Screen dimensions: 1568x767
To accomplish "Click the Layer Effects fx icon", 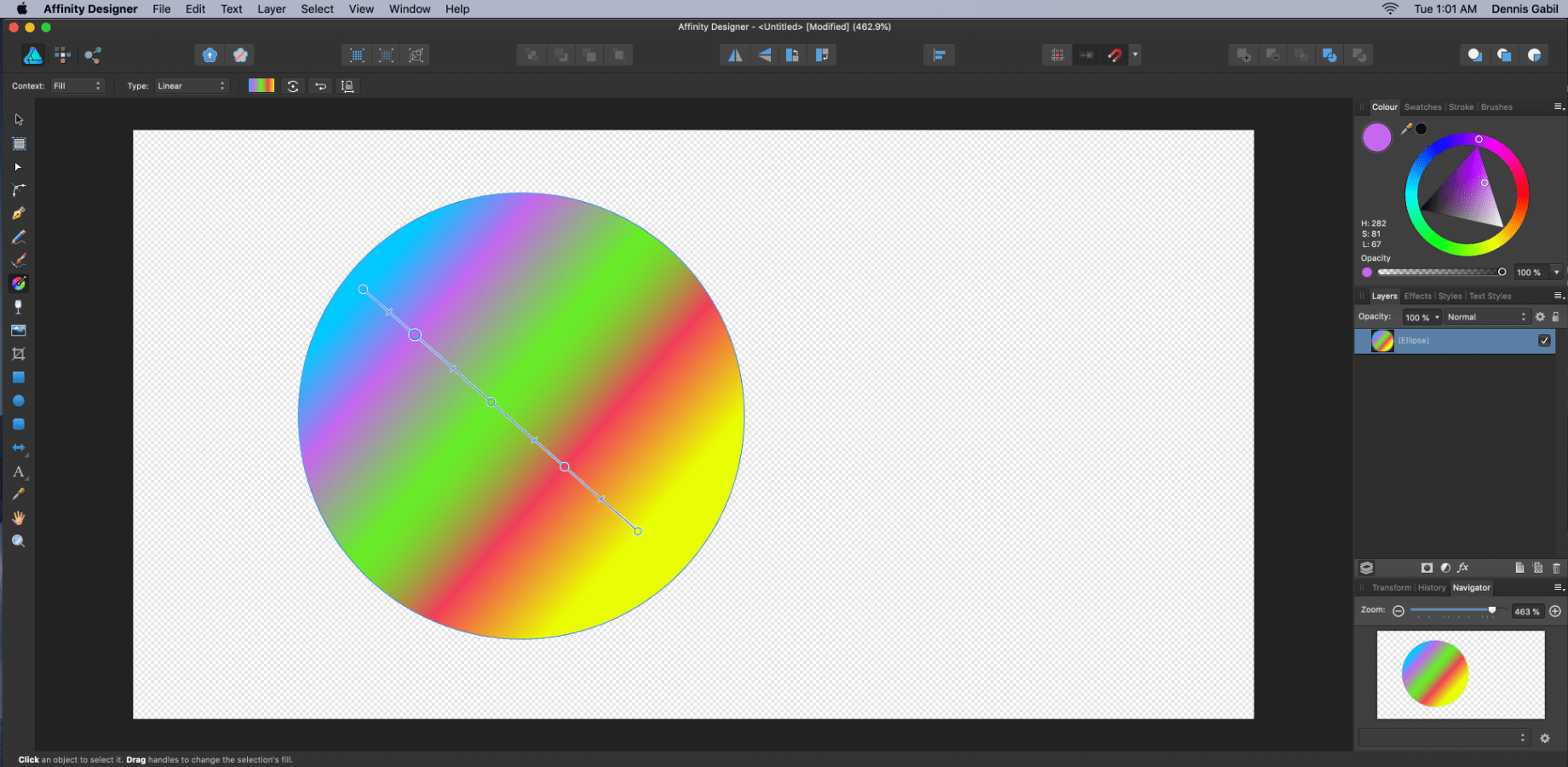I will (1463, 568).
